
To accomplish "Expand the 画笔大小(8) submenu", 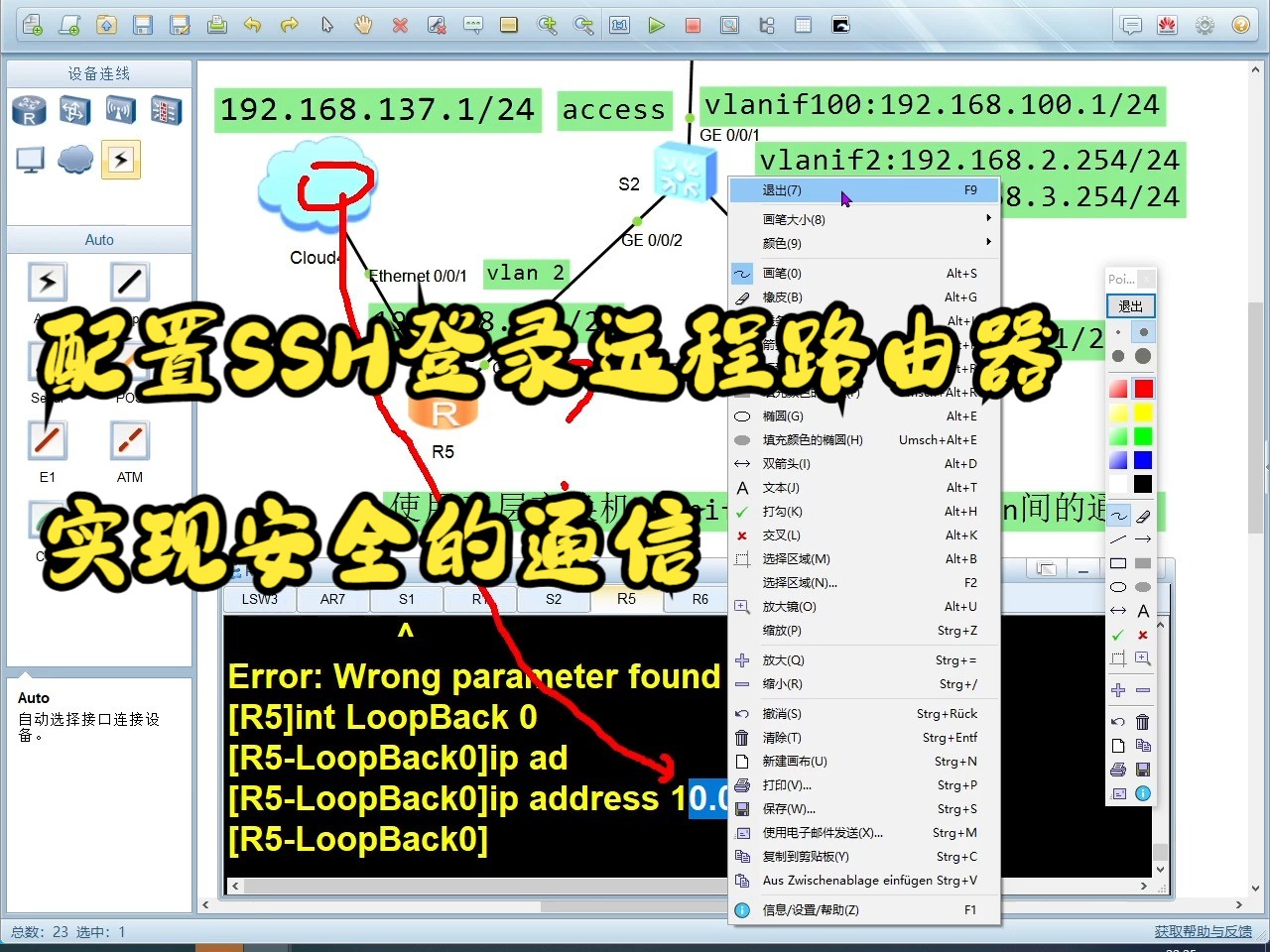I will coord(864,219).
